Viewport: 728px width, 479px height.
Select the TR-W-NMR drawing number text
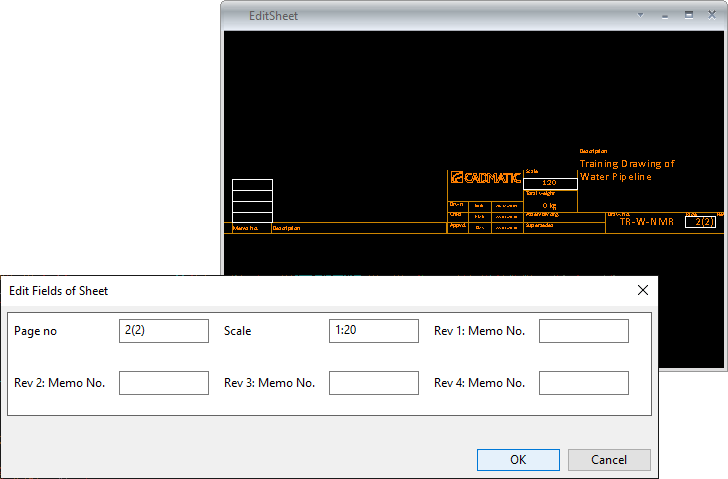(646, 222)
